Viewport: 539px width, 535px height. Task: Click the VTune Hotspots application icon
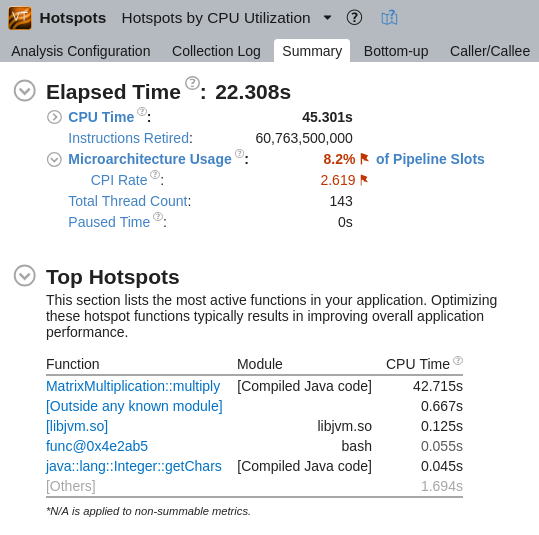(20, 18)
